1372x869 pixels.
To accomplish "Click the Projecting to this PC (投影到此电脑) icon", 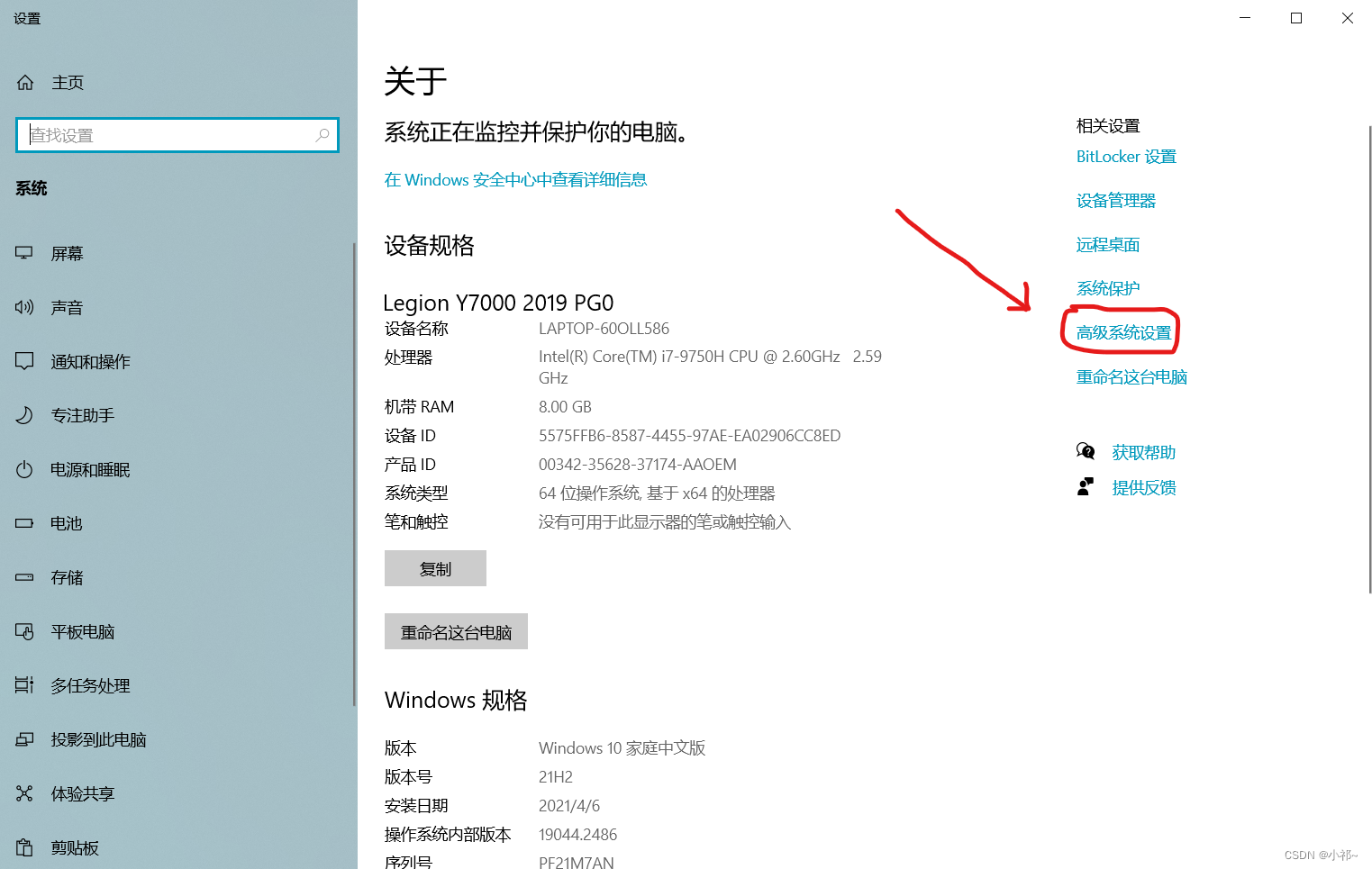I will (24, 739).
